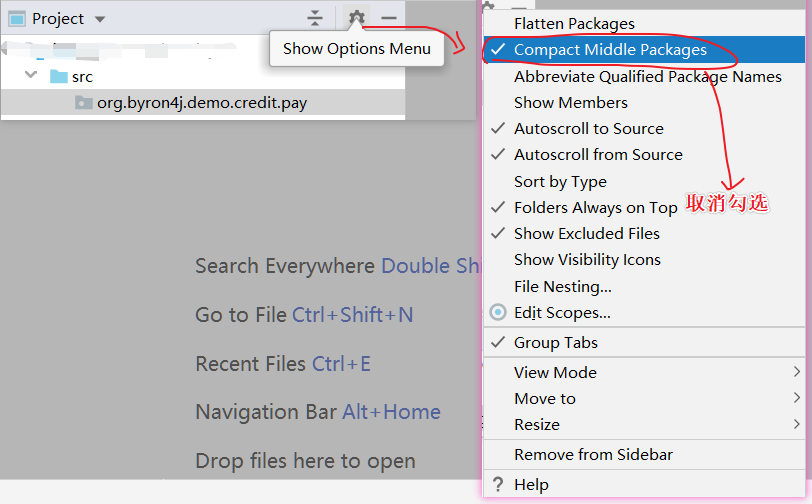The image size is (812, 504).
Task: Click the Help question mark icon
Action: 498,484
